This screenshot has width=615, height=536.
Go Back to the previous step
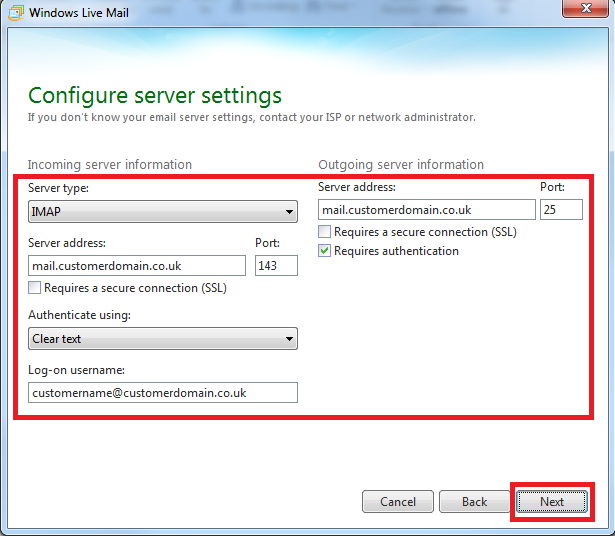474,502
